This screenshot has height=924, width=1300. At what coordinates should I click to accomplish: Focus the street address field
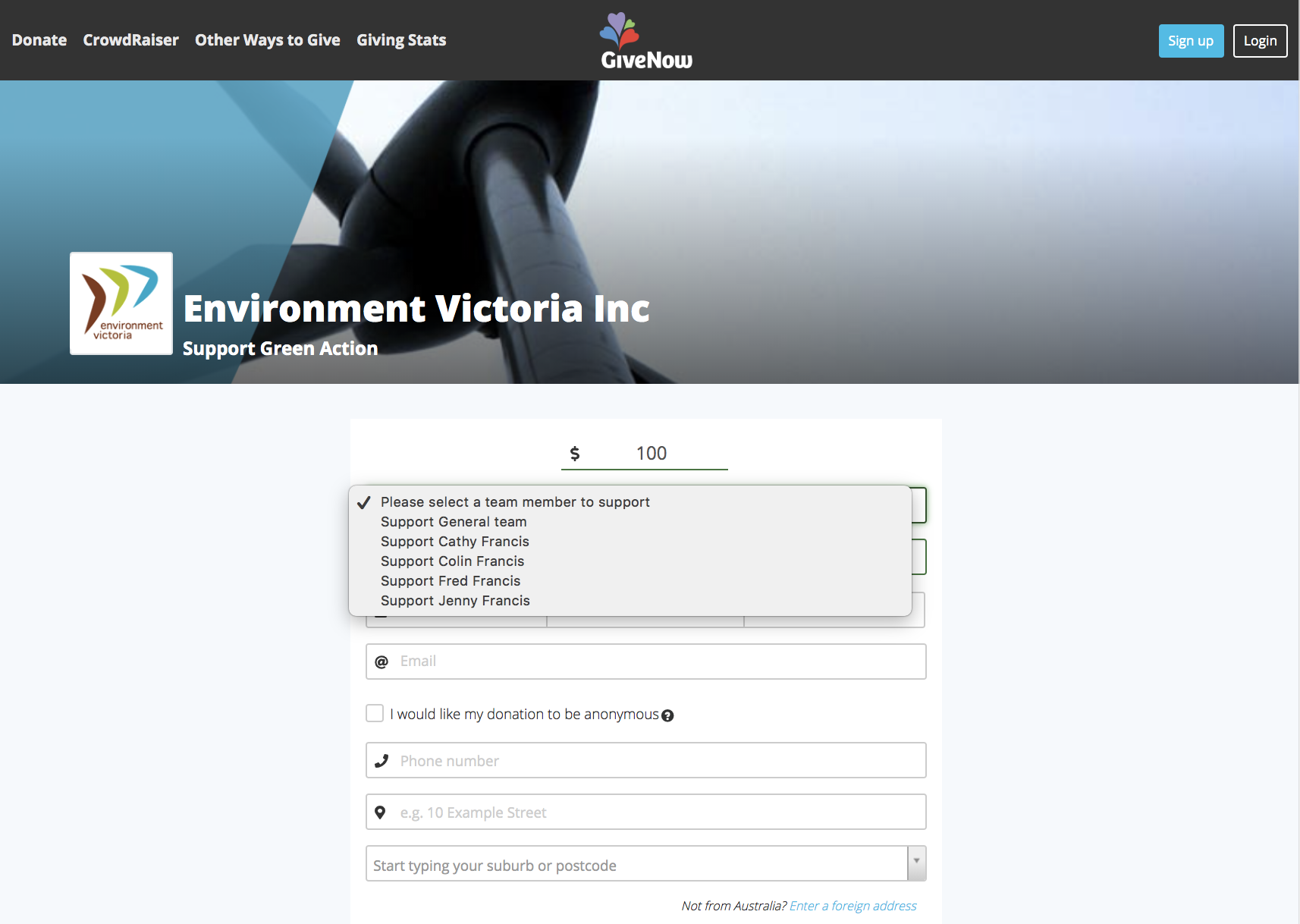(646, 812)
